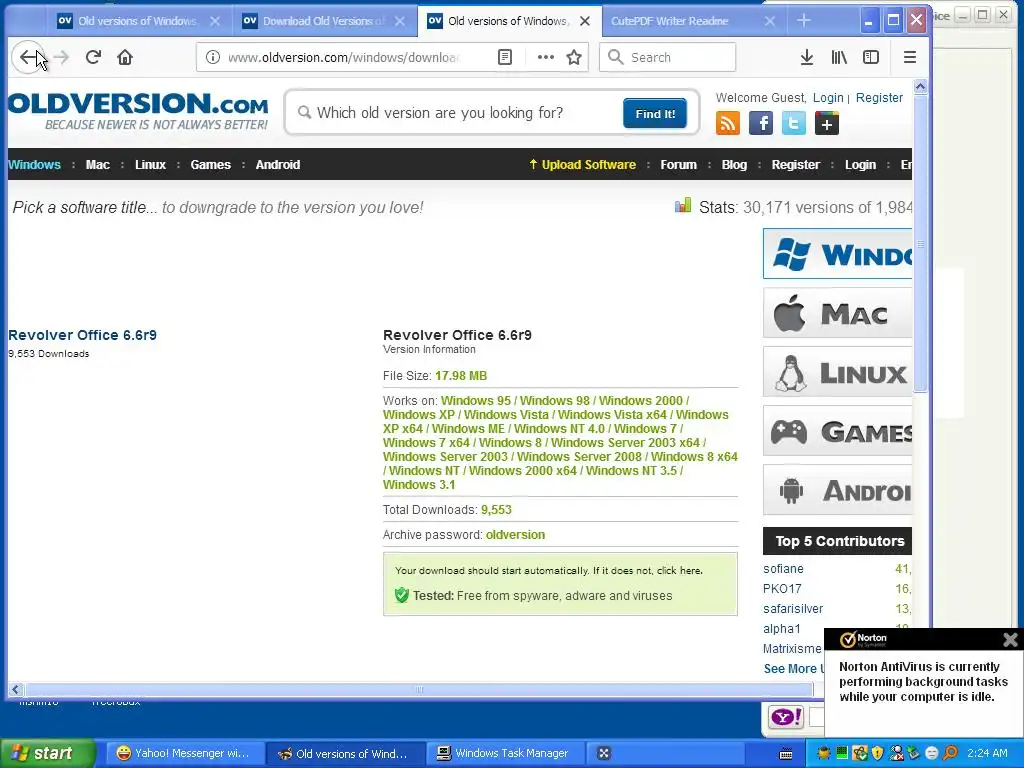Image resolution: width=1024 pixels, height=768 pixels.
Task: Open Blog from the nav bar
Action: pyautogui.click(x=734, y=165)
